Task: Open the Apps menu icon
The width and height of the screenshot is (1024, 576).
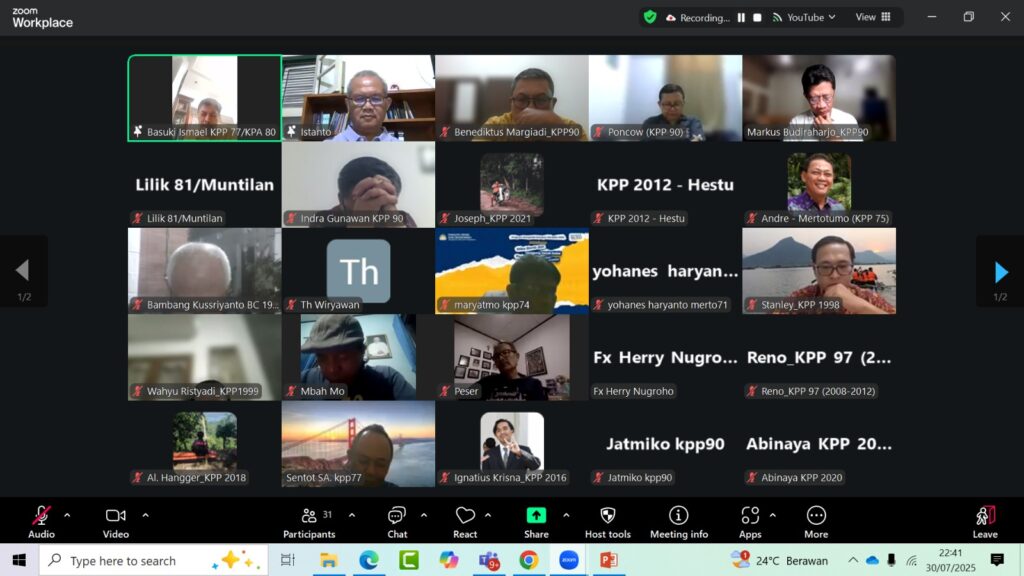Action: [750, 520]
